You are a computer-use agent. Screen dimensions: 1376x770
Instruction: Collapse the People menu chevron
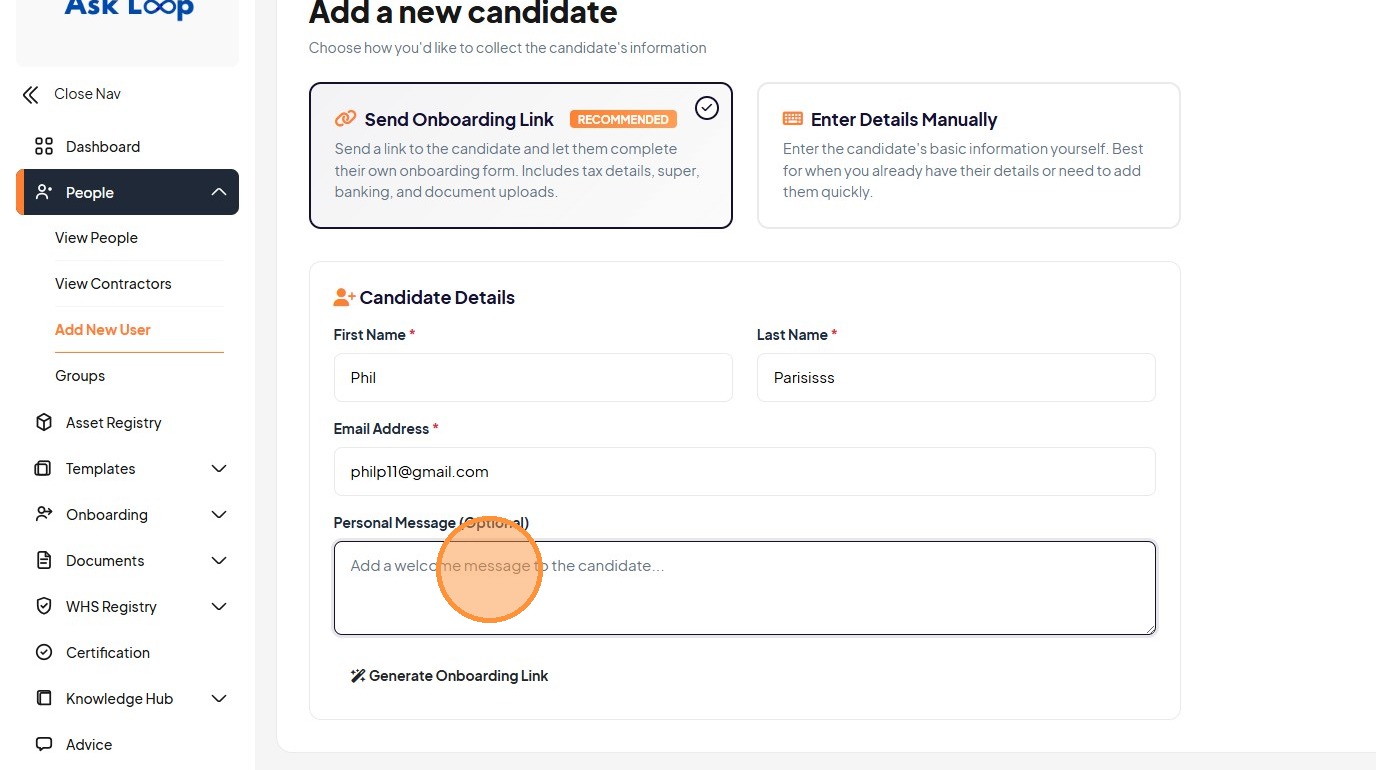pos(219,193)
